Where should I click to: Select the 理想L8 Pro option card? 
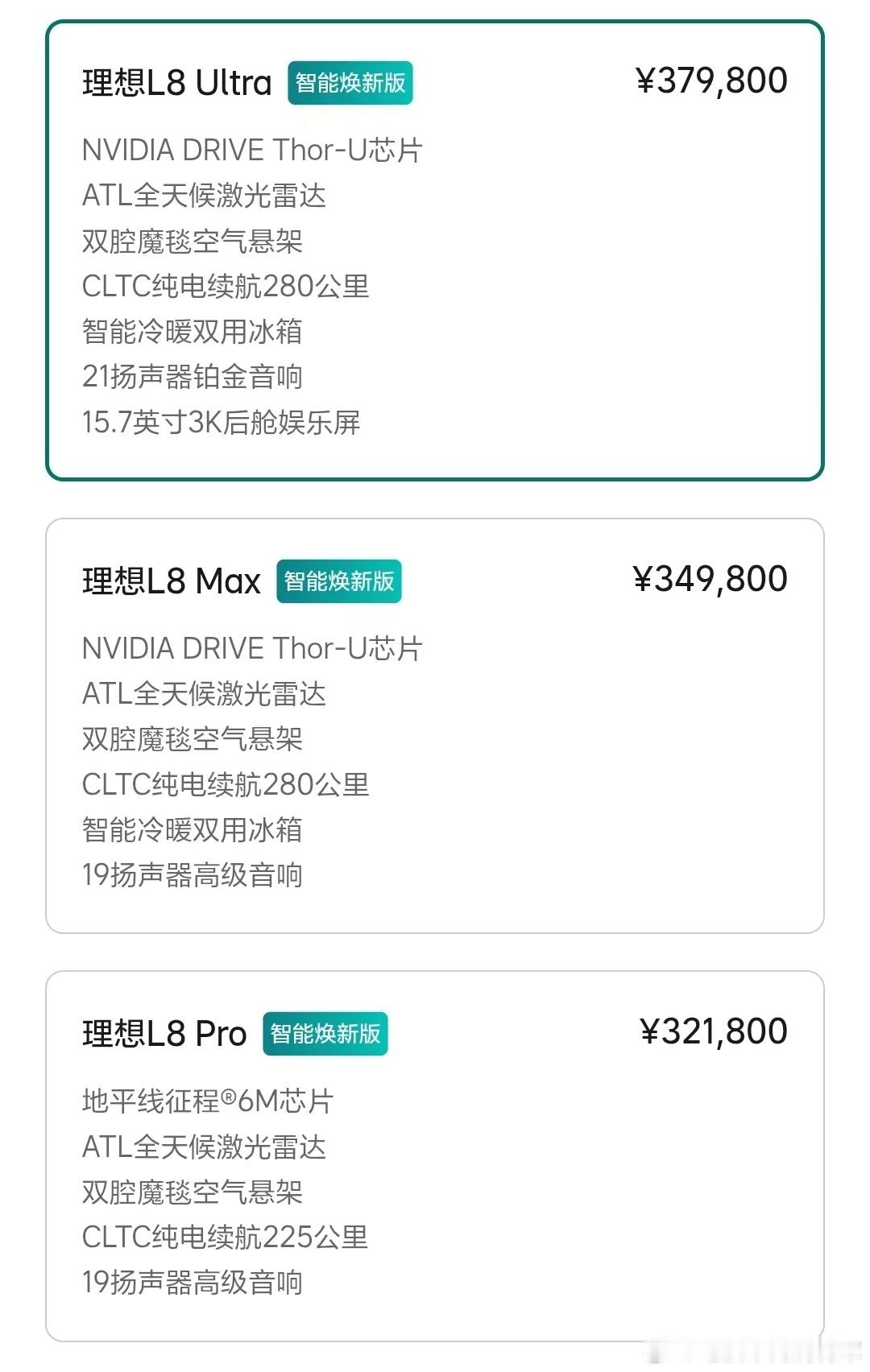(435, 1156)
